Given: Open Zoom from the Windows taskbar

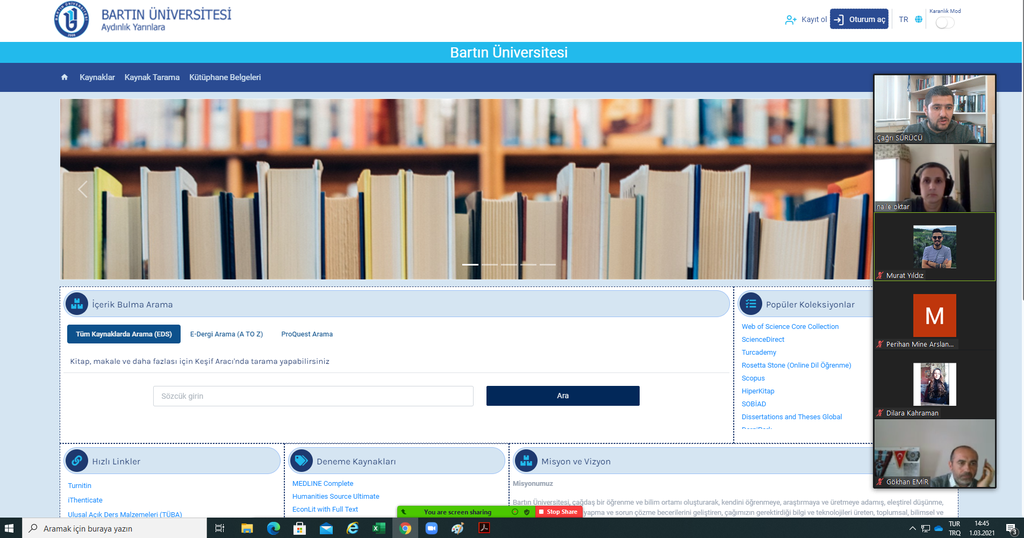Looking at the screenshot, I should 432,528.
